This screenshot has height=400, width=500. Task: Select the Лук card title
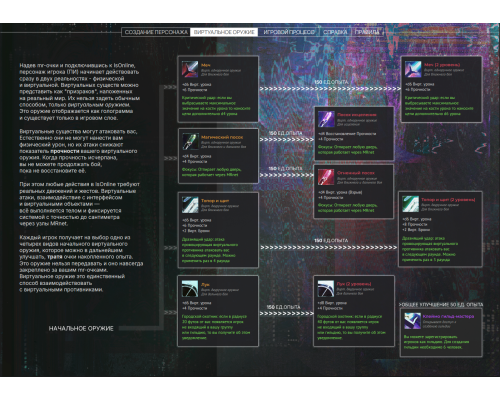point(205,284)
